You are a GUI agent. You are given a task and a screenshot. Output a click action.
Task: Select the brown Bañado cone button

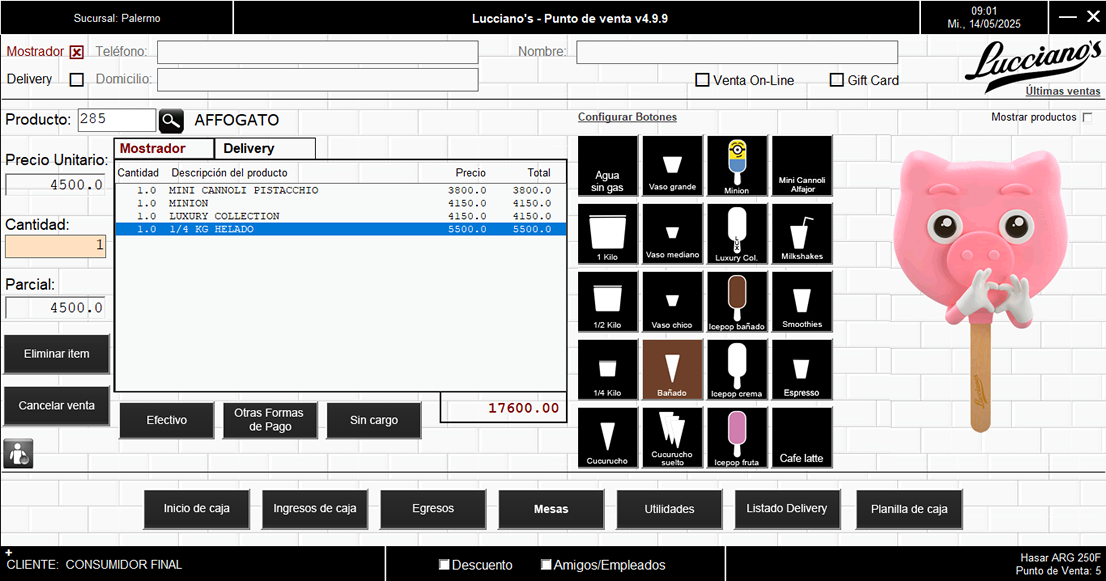point(672,369)
